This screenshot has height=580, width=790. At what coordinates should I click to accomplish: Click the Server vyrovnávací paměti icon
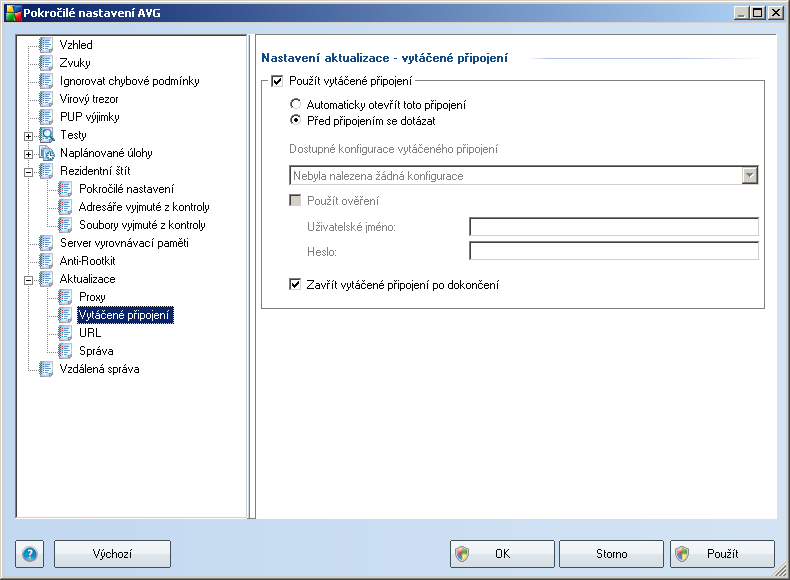(46, 243)
